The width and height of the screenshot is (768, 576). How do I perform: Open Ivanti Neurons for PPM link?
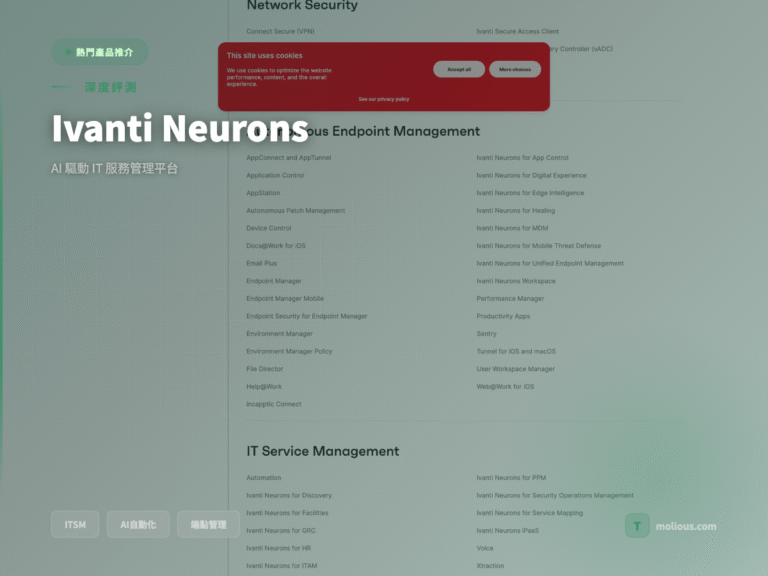[x=511, y=478]
